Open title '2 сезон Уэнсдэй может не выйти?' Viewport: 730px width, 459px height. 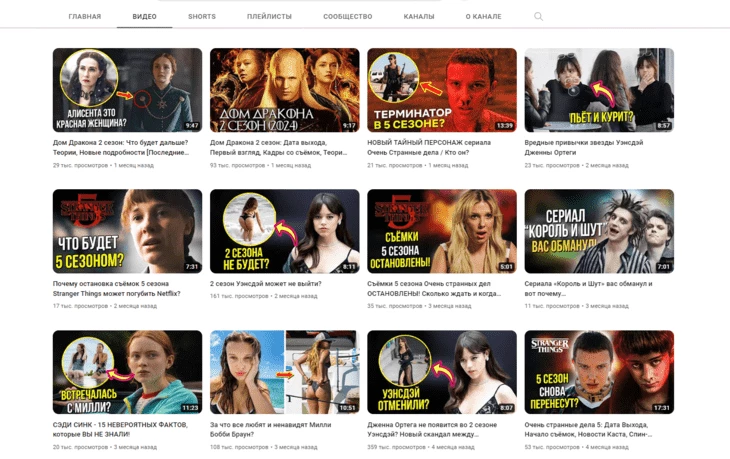[x=265, y=284]
